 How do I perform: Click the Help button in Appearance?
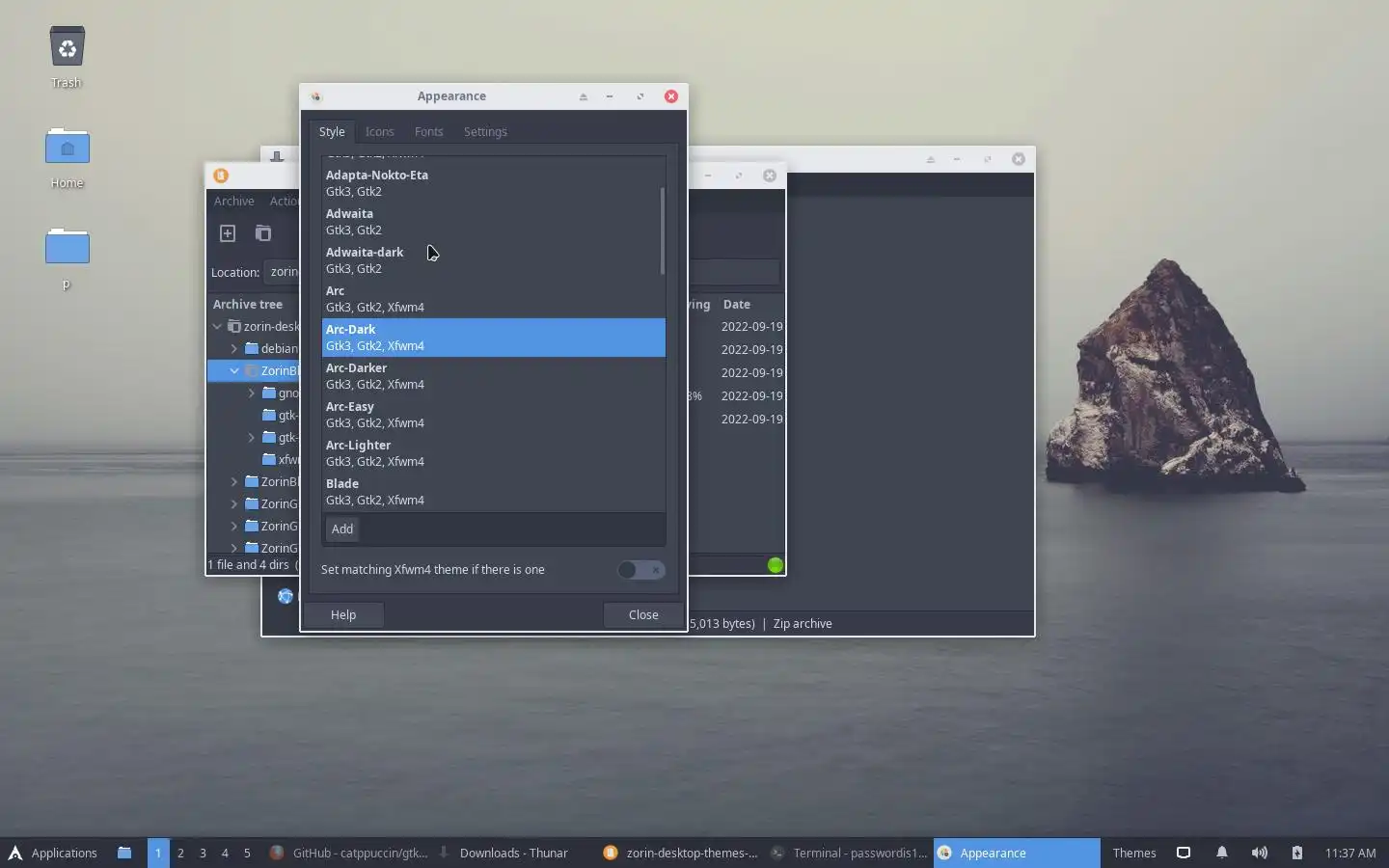343,615
